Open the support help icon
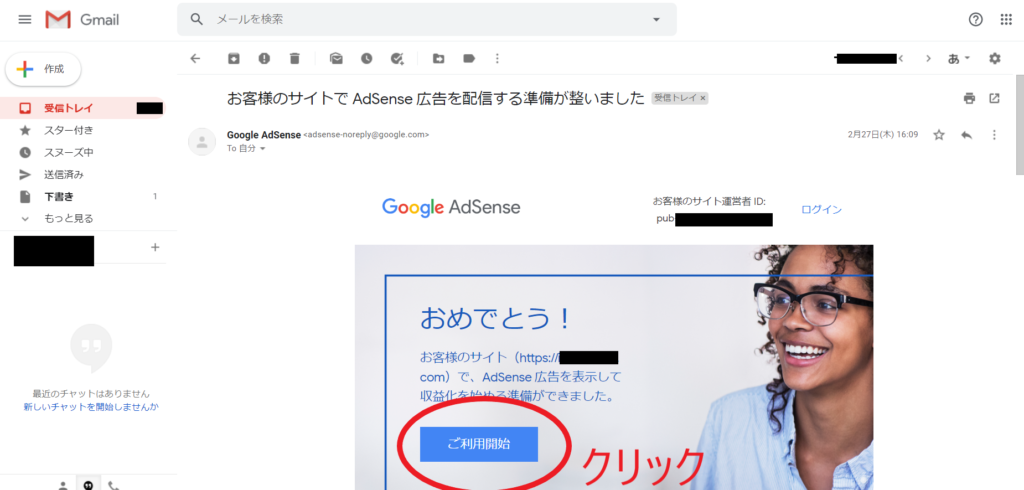This screenshot has height=490, width=1024. pyautogui.click(x=976, y=20)
